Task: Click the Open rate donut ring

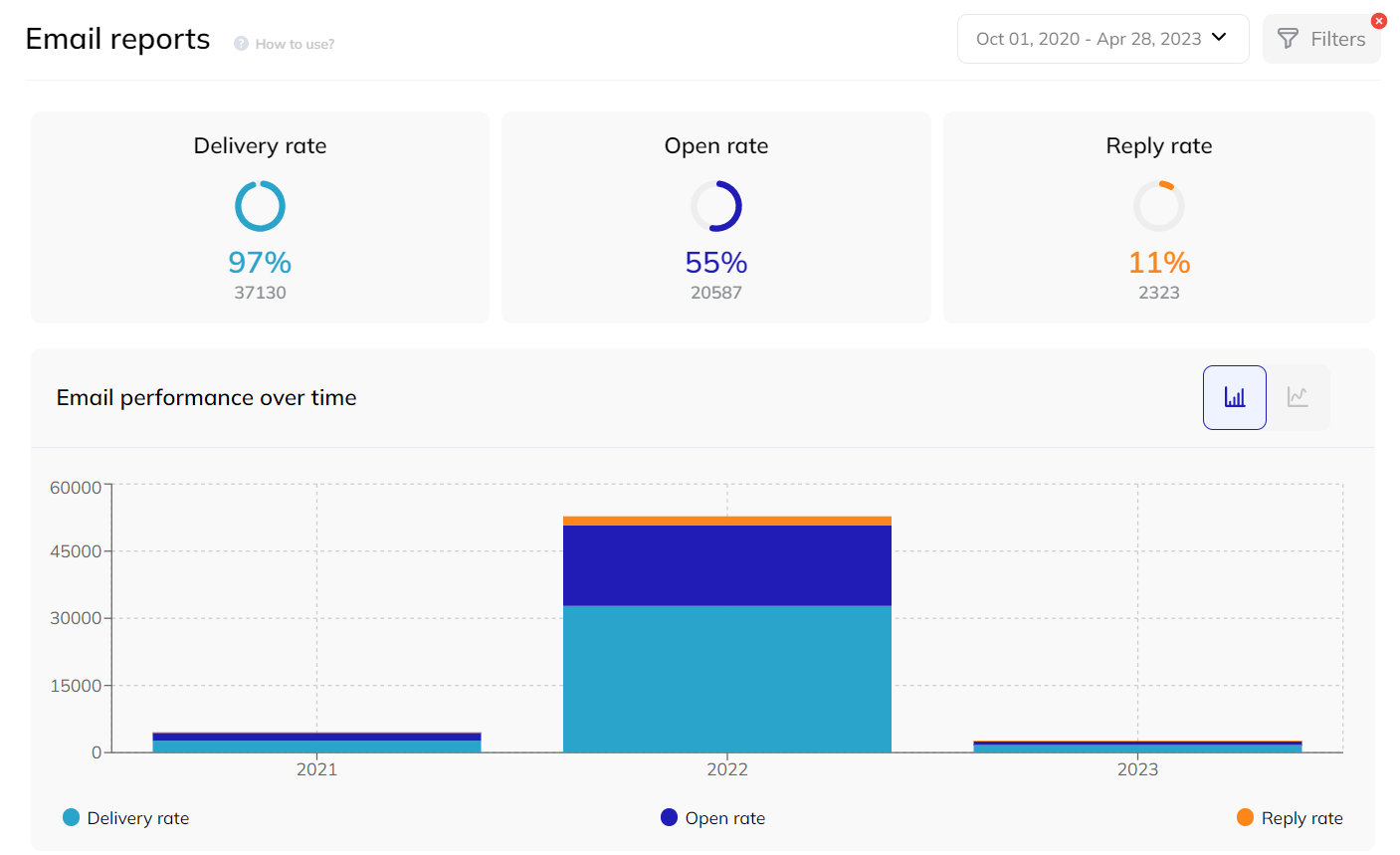Action: pyautogui.click(x=716, y=206)
